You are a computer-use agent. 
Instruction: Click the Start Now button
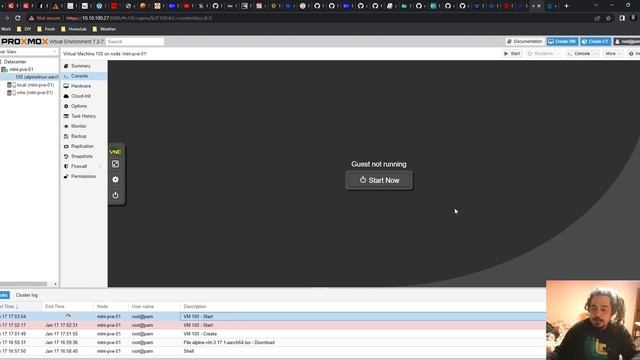379,180
